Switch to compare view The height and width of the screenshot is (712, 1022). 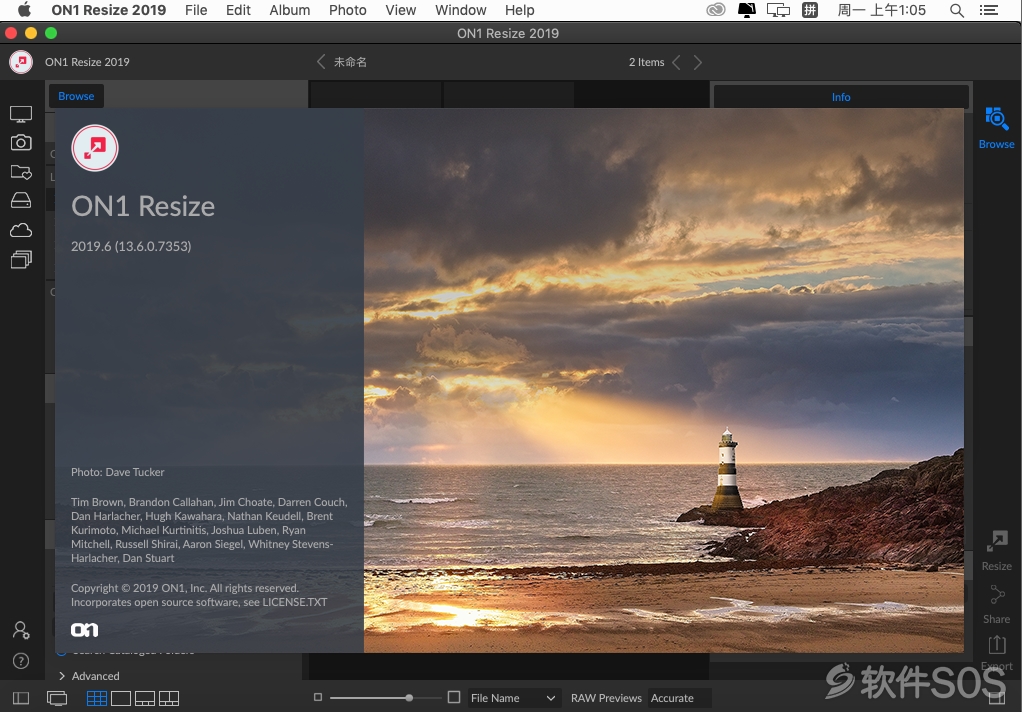(x=169, y=698)
